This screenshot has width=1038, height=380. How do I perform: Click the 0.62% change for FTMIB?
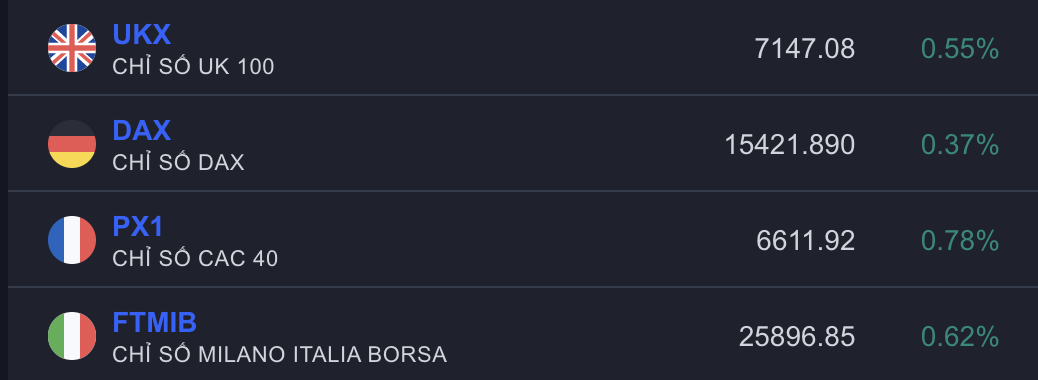[x=960, y=337]
